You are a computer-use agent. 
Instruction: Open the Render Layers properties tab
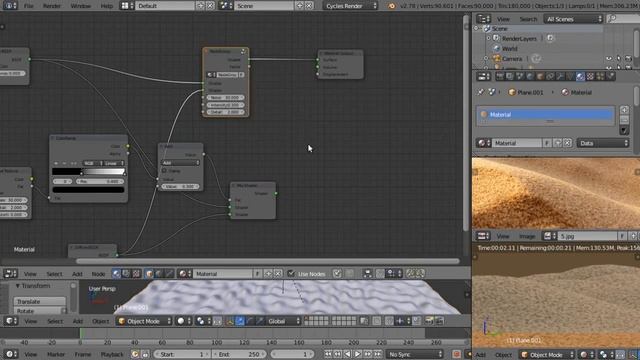click(510, 76)
